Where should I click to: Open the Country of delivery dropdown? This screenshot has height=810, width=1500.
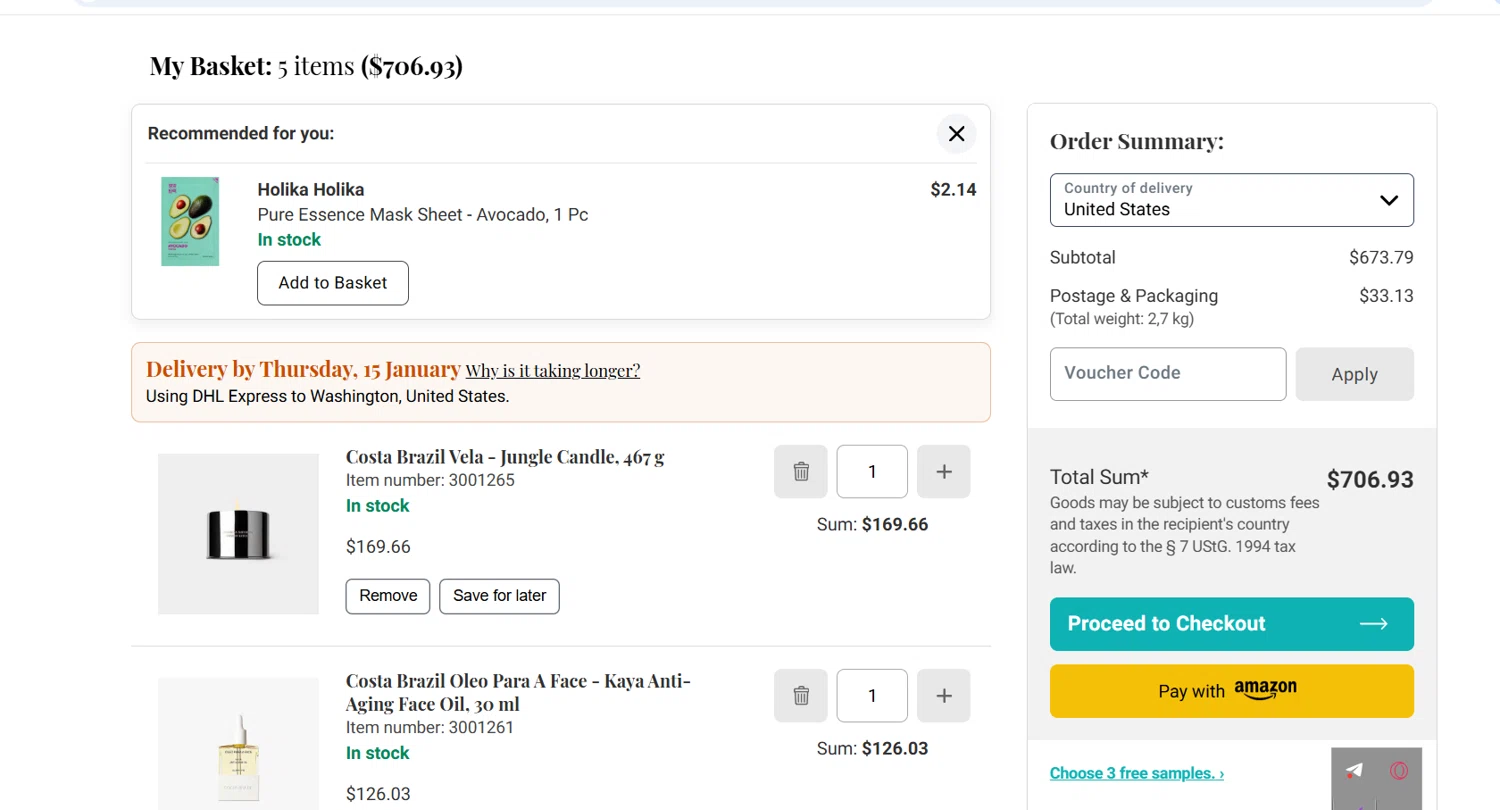(x=1232, y=200)
